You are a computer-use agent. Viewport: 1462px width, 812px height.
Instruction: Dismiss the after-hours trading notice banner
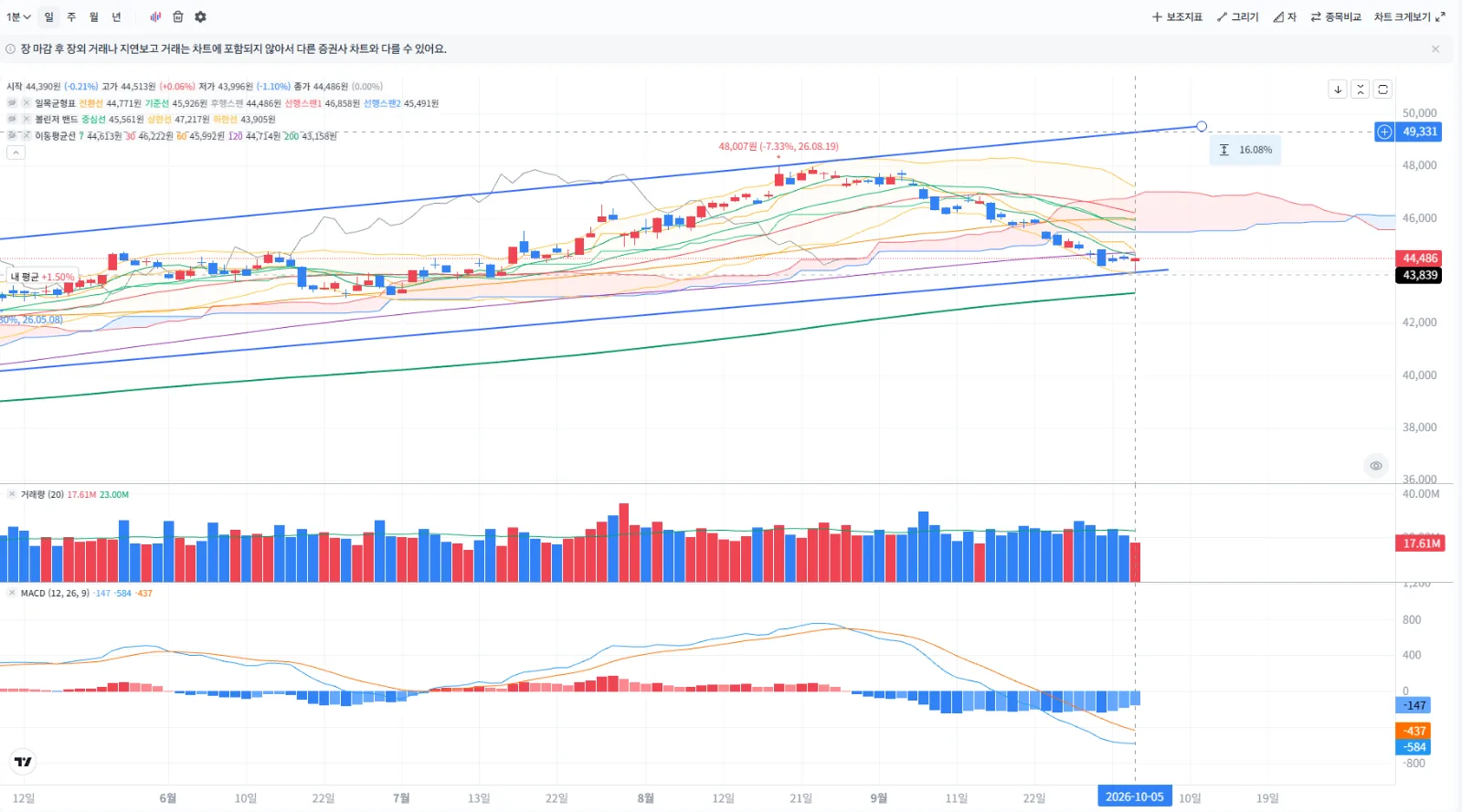click(x=1436, y=49)
